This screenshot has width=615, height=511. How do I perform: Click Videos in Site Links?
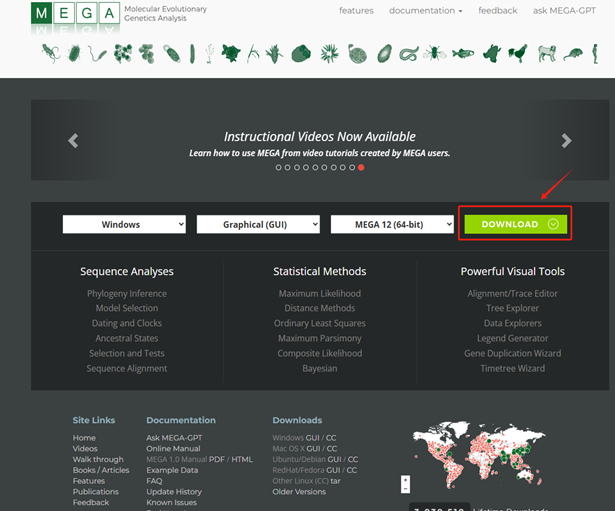tap(85, 448)
